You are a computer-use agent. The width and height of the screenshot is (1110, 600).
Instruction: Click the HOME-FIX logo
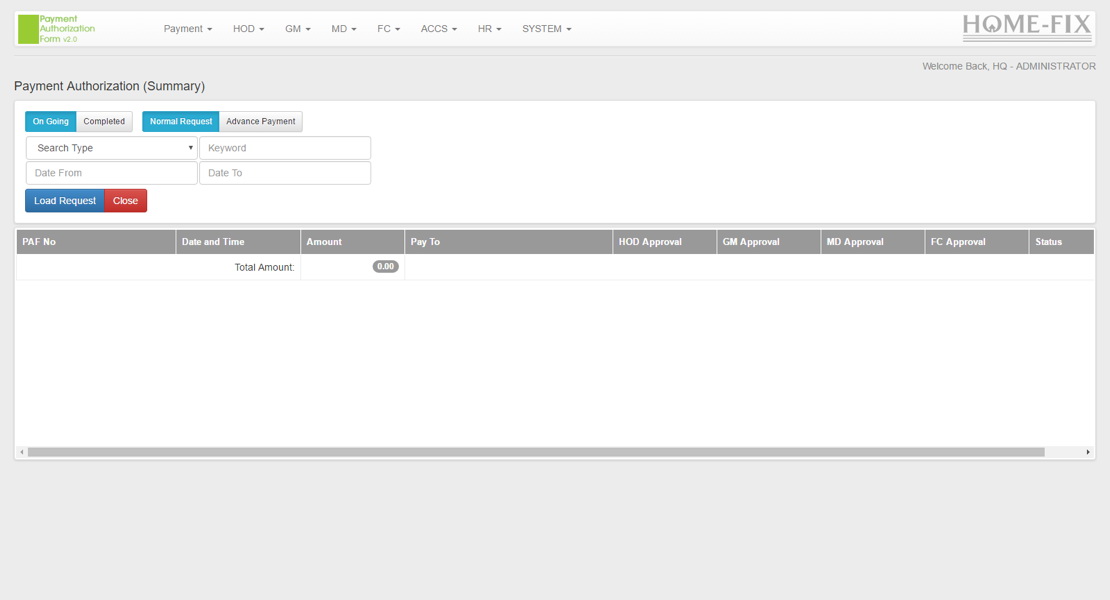point(1027,28)
